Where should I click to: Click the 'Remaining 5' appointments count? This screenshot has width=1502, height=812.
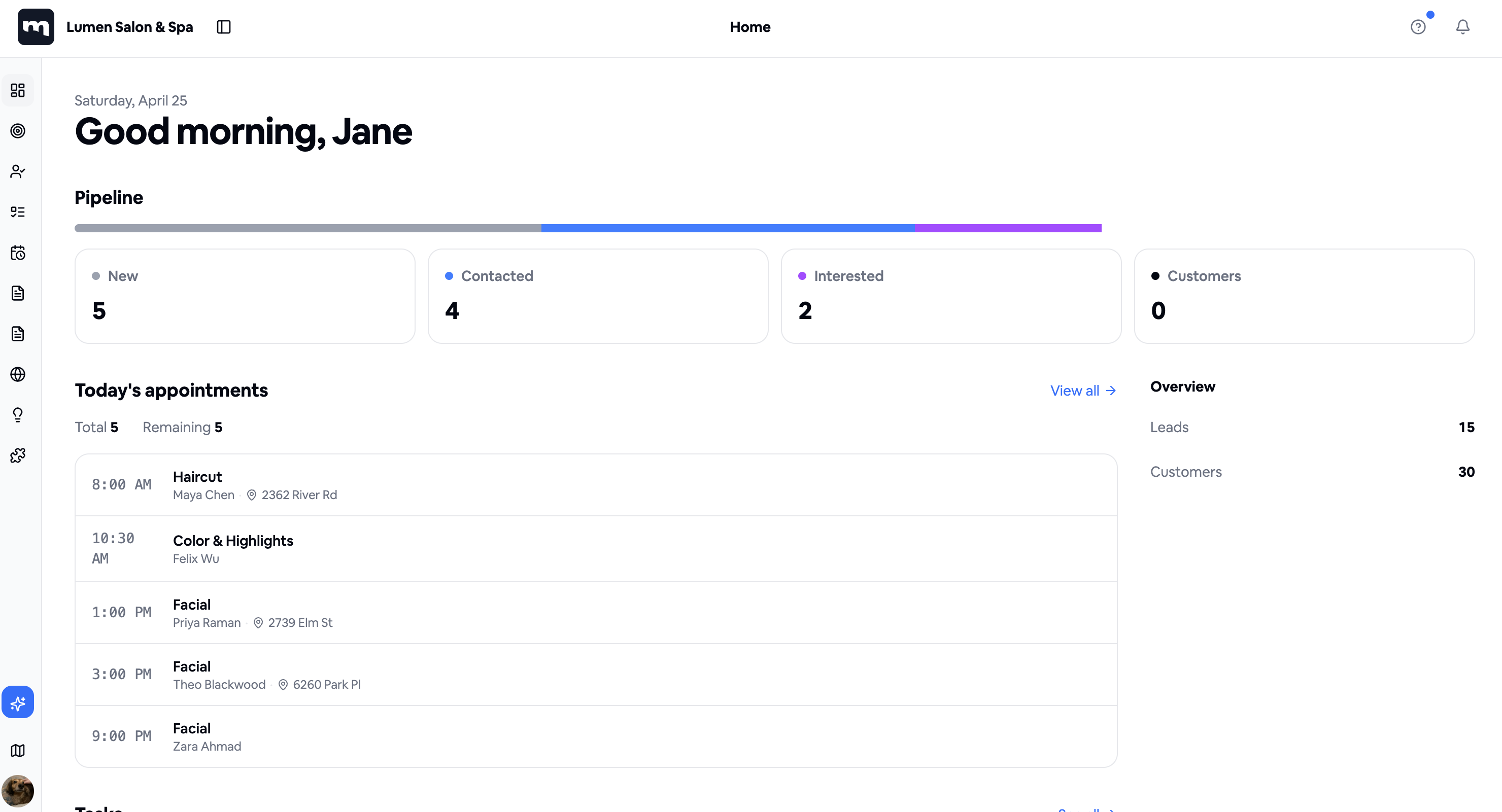tap(183, 427)
